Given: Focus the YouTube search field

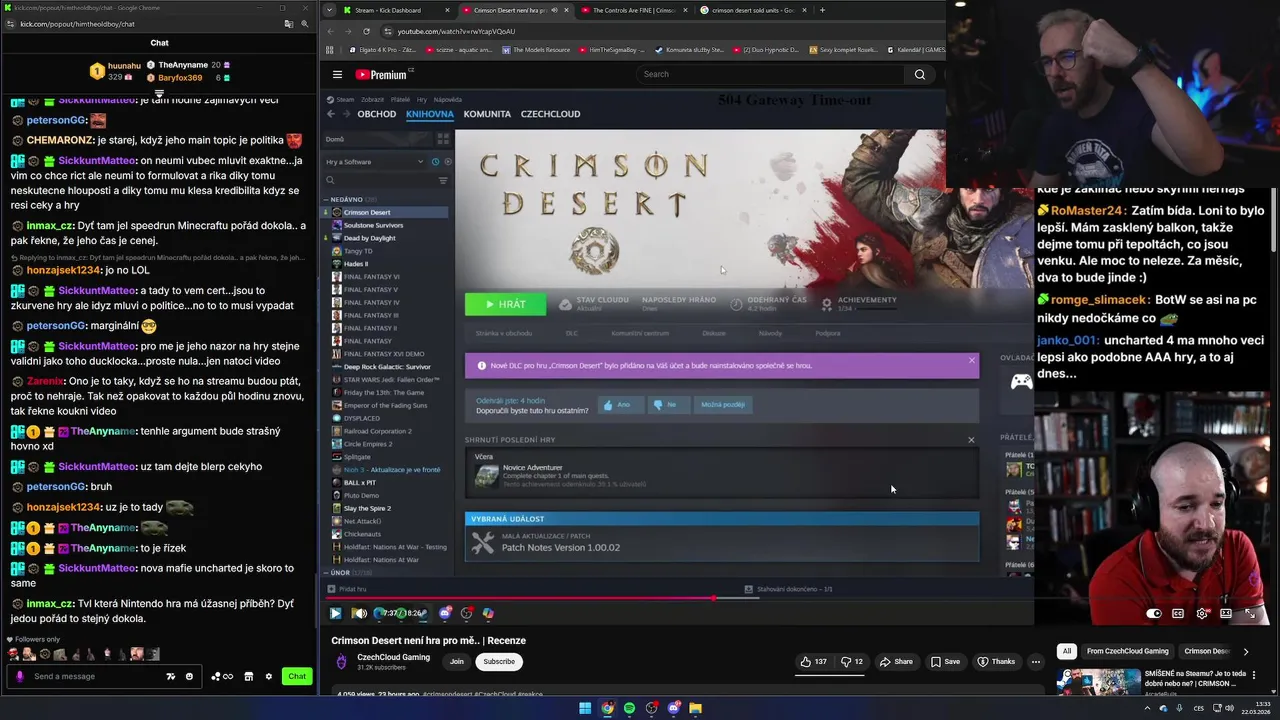Looking at the screenshot, I should click(x=770, y=74).
